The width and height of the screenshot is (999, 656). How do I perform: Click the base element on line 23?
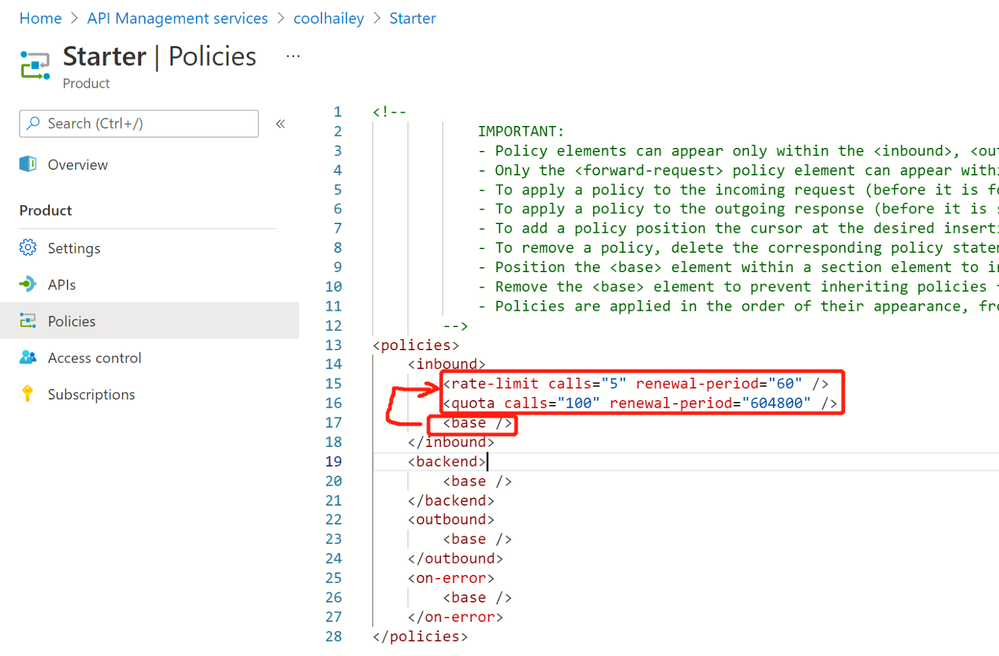tap(477, 539)
